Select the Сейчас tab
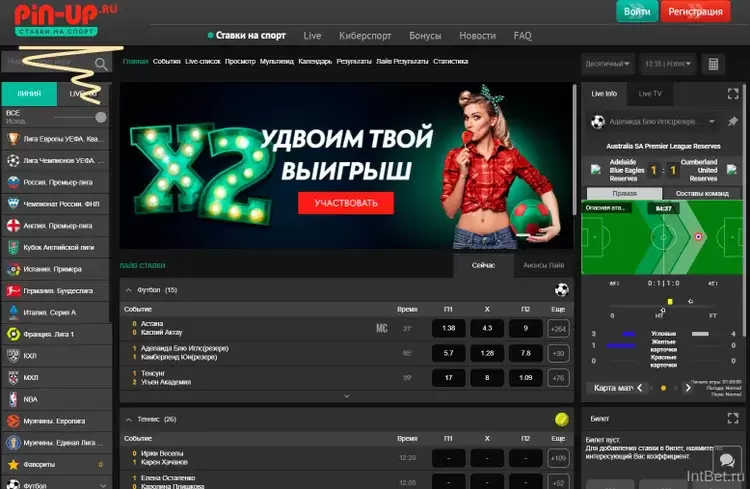The height and width of the screenshot is (489, 750). coord(483,265)
